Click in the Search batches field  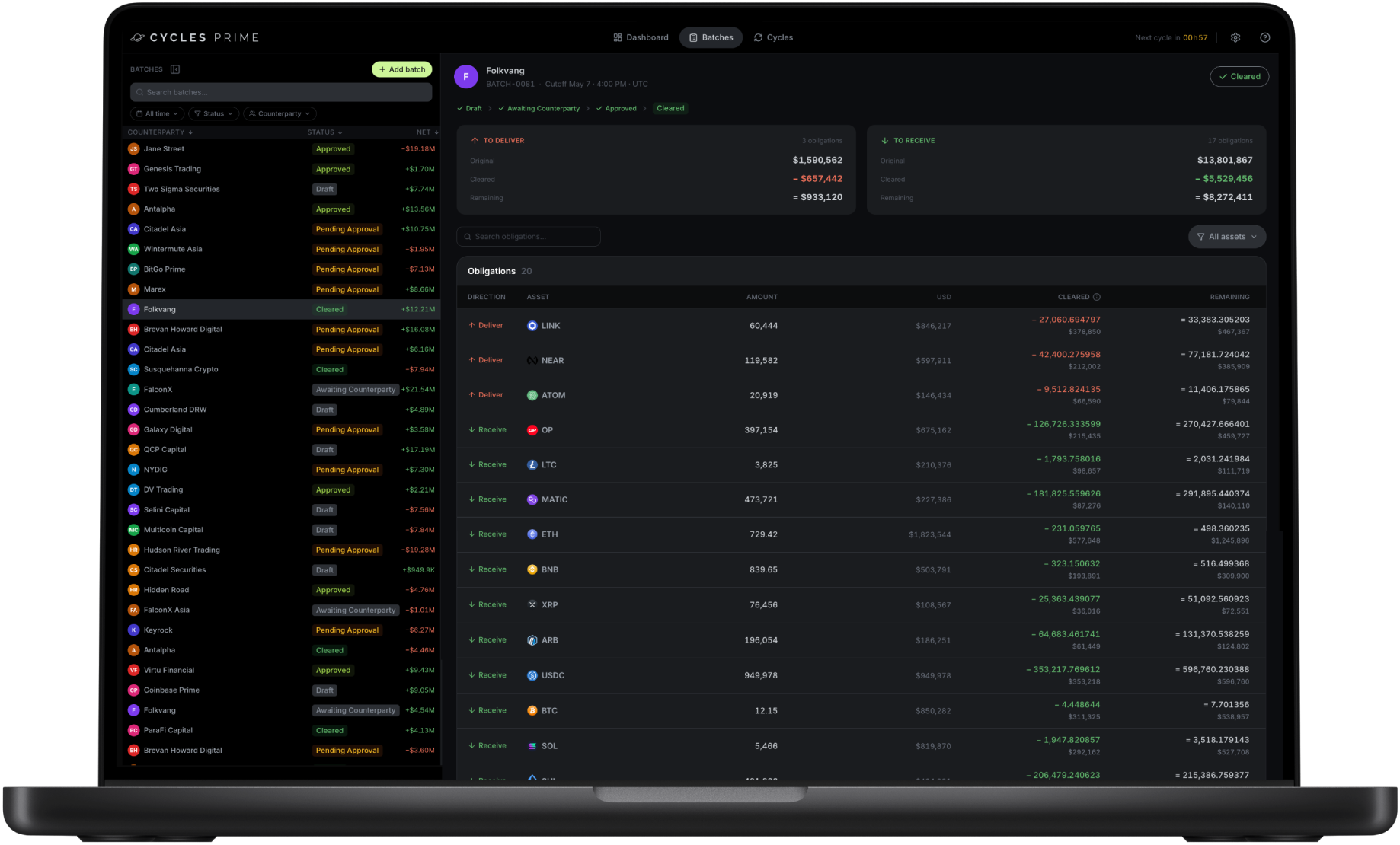tap(281, 92)
